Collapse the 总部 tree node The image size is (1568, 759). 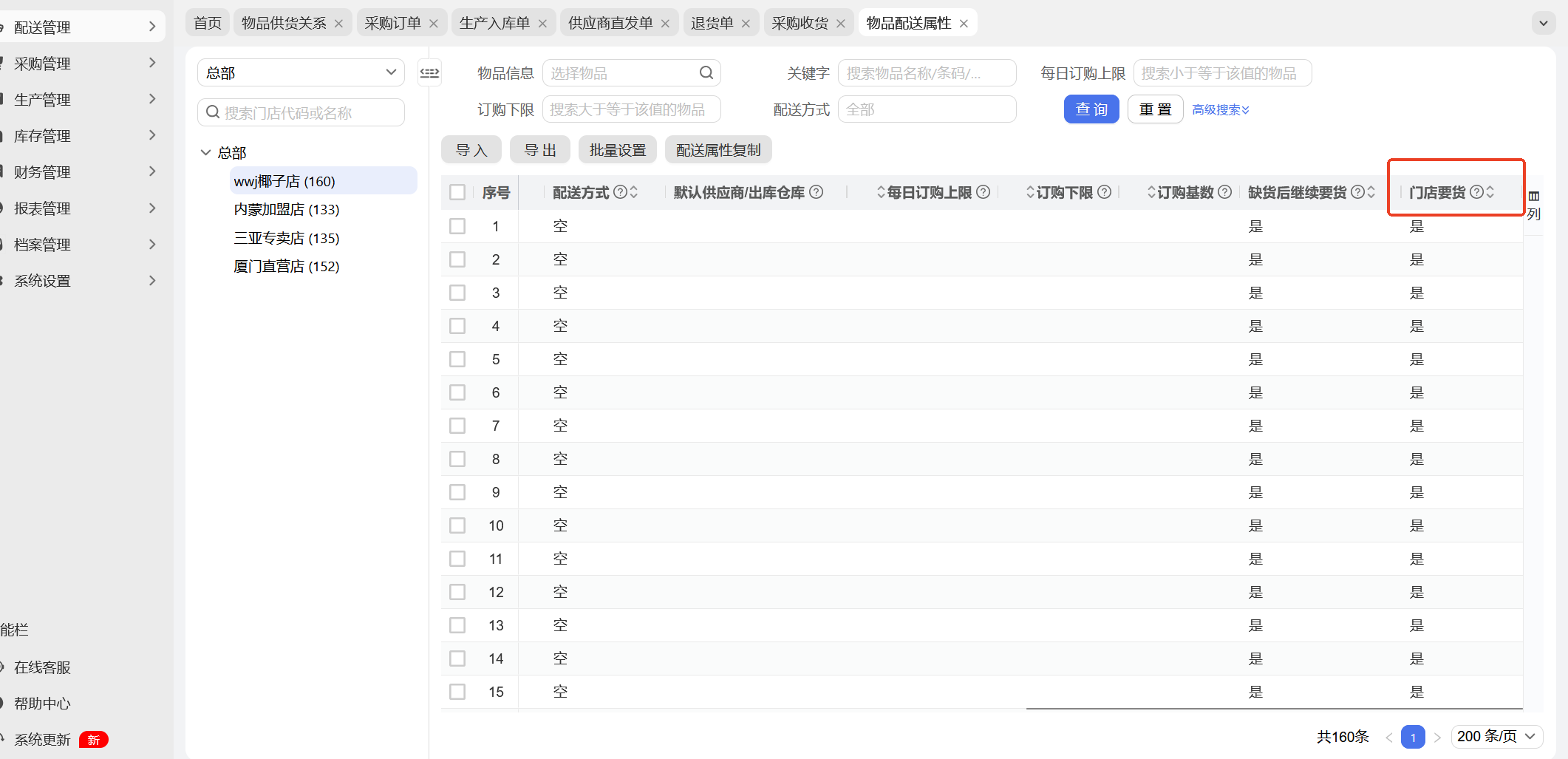coord(205,152)
